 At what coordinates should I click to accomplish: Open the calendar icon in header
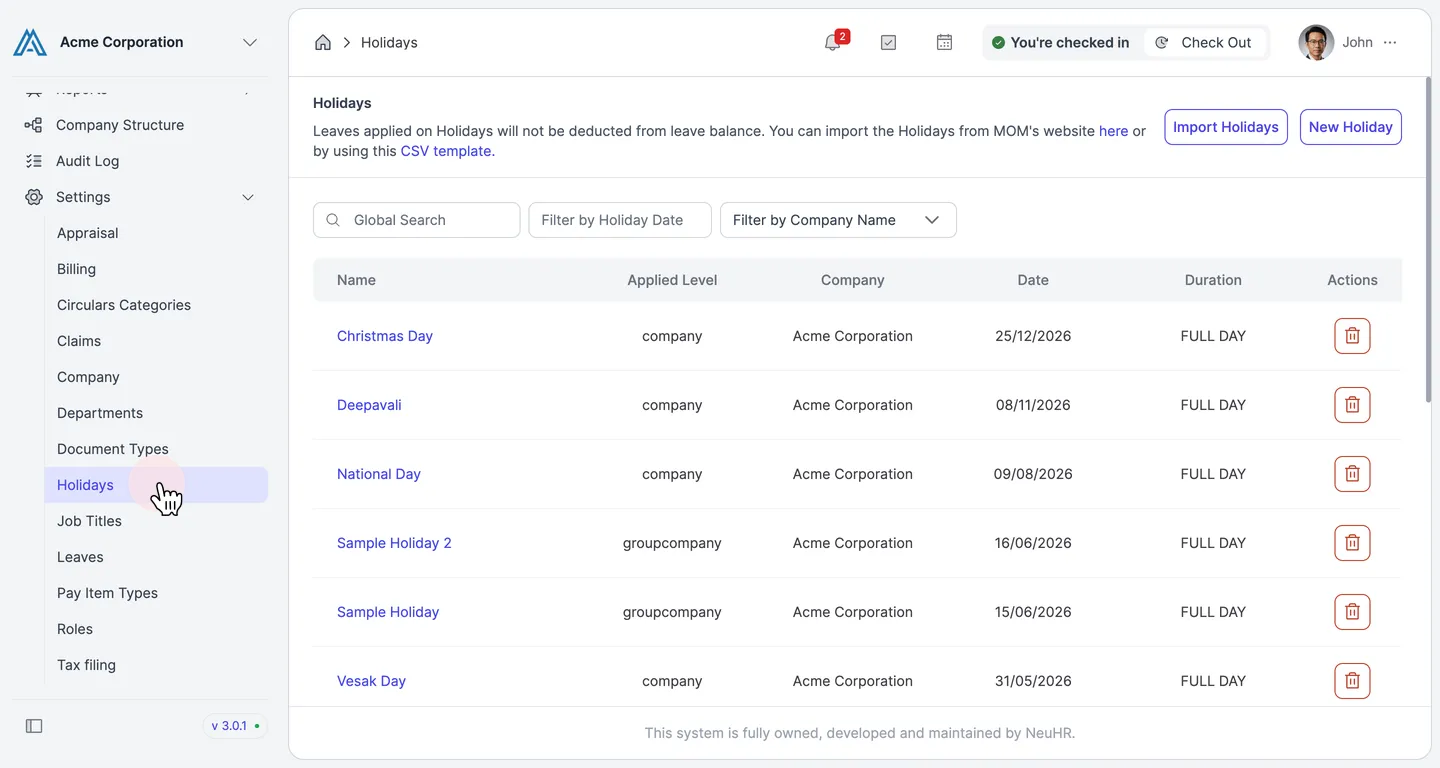[944, 42]
